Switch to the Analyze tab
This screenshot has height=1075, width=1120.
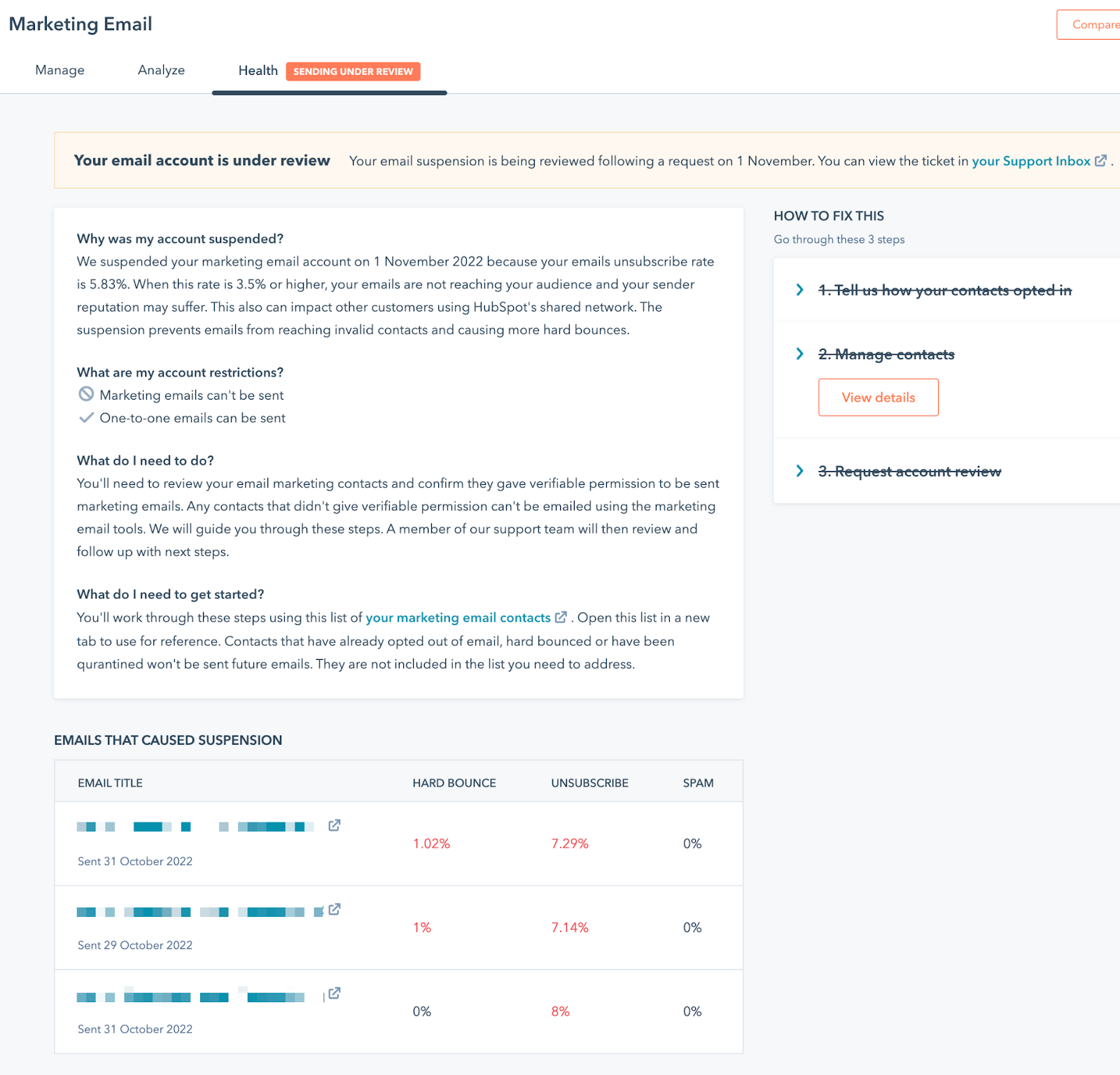161,70
